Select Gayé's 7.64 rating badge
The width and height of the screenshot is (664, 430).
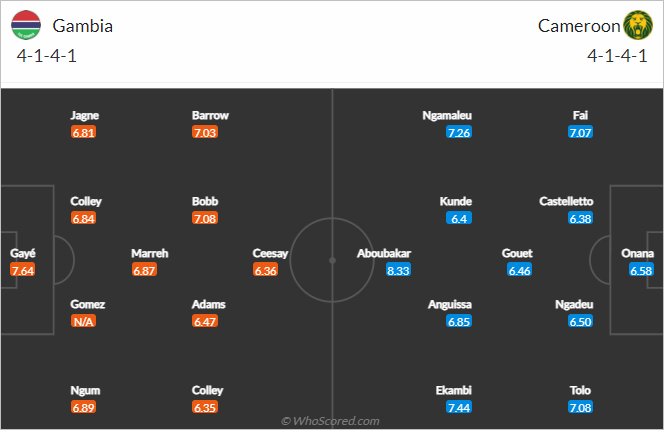23,270
